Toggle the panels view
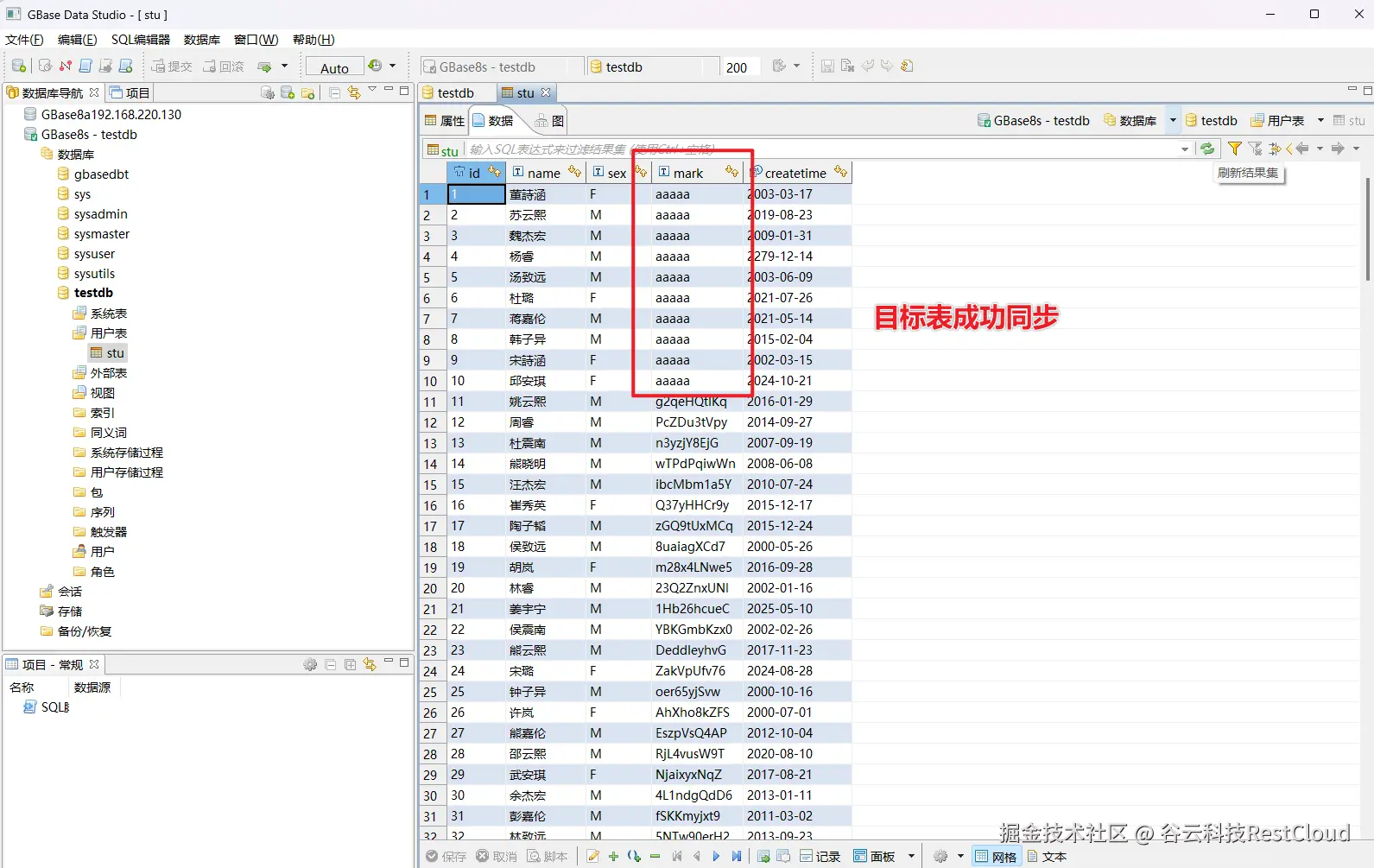 (x=874, y=857)
